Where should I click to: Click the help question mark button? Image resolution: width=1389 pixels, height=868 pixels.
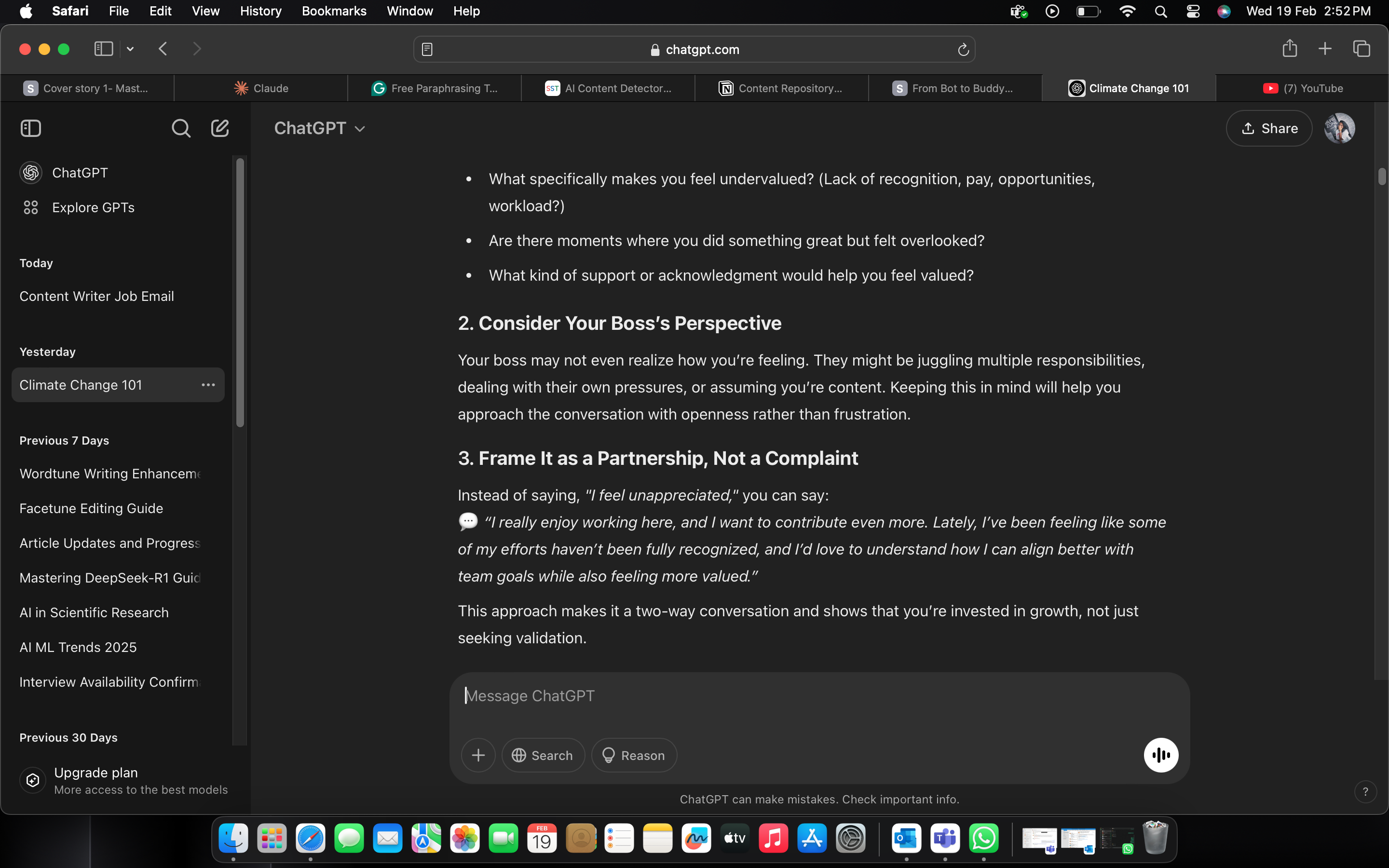[x=1365, y=792]
